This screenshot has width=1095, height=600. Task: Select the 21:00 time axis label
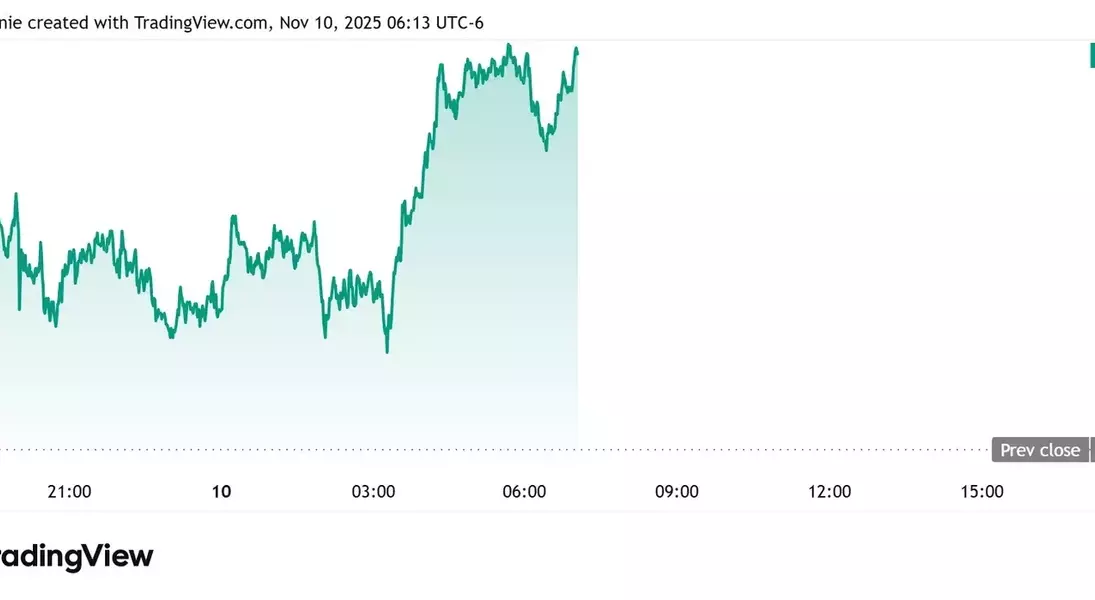click(69, 491)
